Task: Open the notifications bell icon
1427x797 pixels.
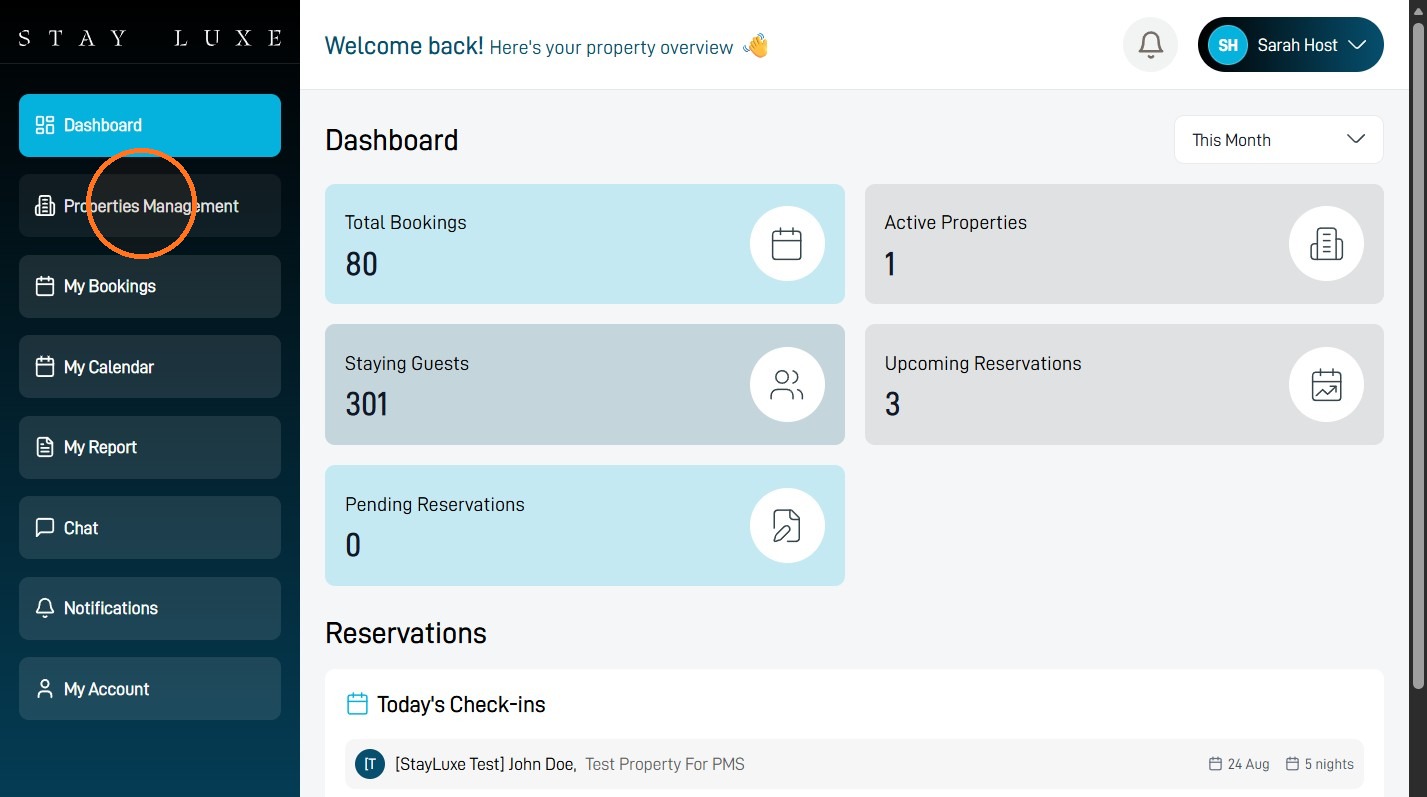Action: pyautogui.click(x=1151, y=45)
